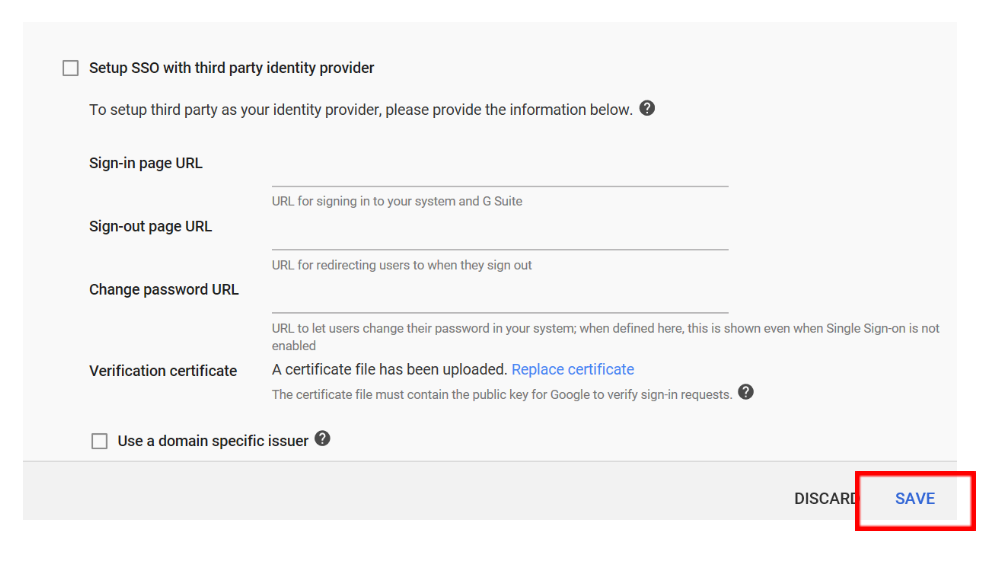Click the Setup SSO with third party label text
This screenshot has width=1003, height=562.
point(231,68)
